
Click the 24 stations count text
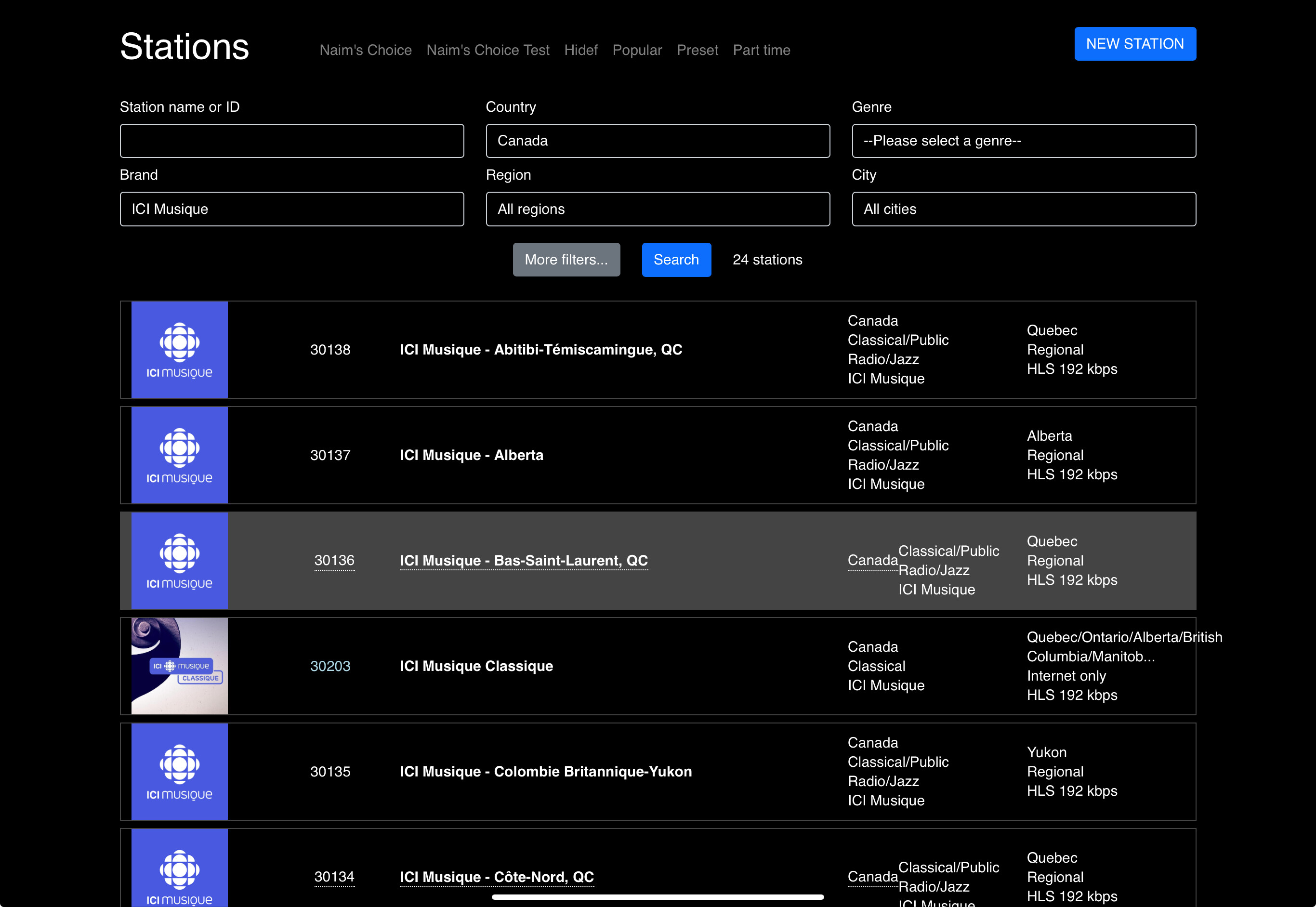[767, 260]
